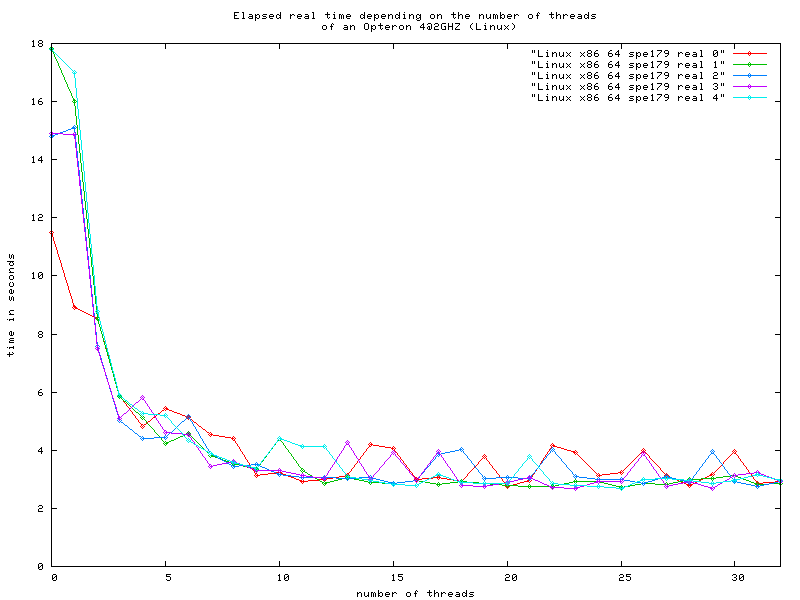The height and width of the screenshot is (600, 800).
Task: Click the cyan data point at 17 seconds
Action: coord(74,73)
